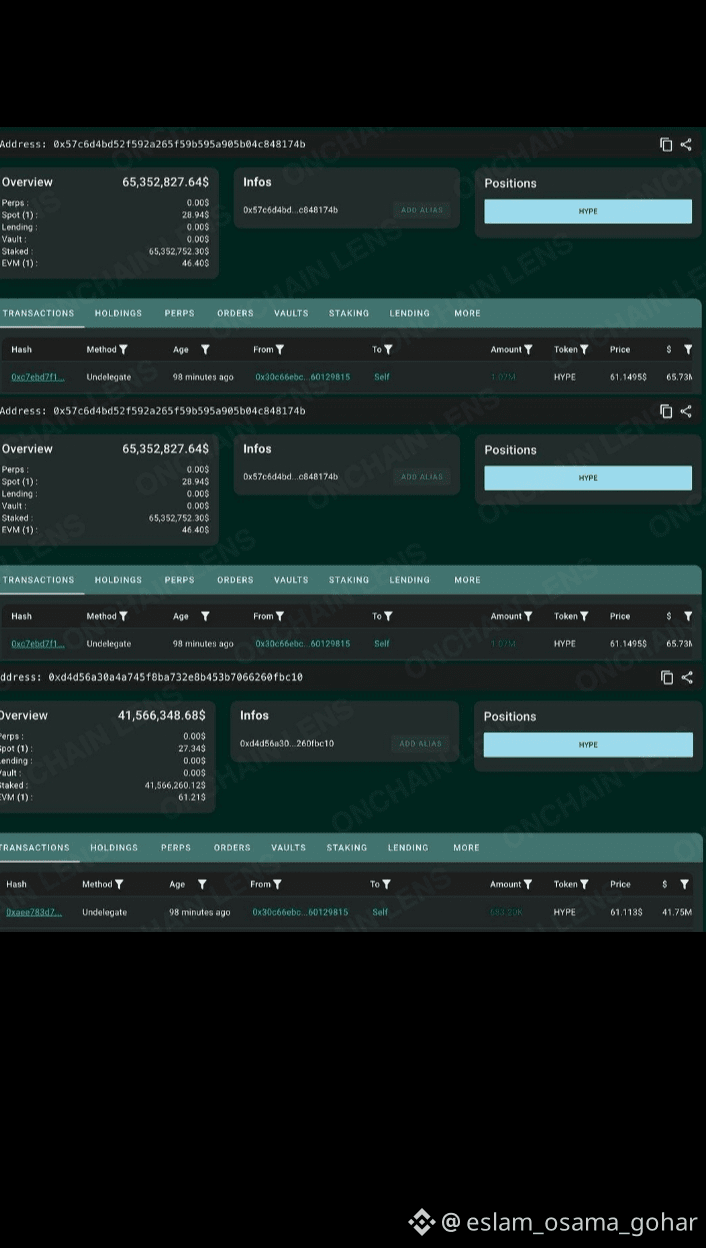Viewport: 706px width, 1248px height.
Task: Copy the 0xd4d56a30a4a745f8 address
Action: tap(667, 677)
